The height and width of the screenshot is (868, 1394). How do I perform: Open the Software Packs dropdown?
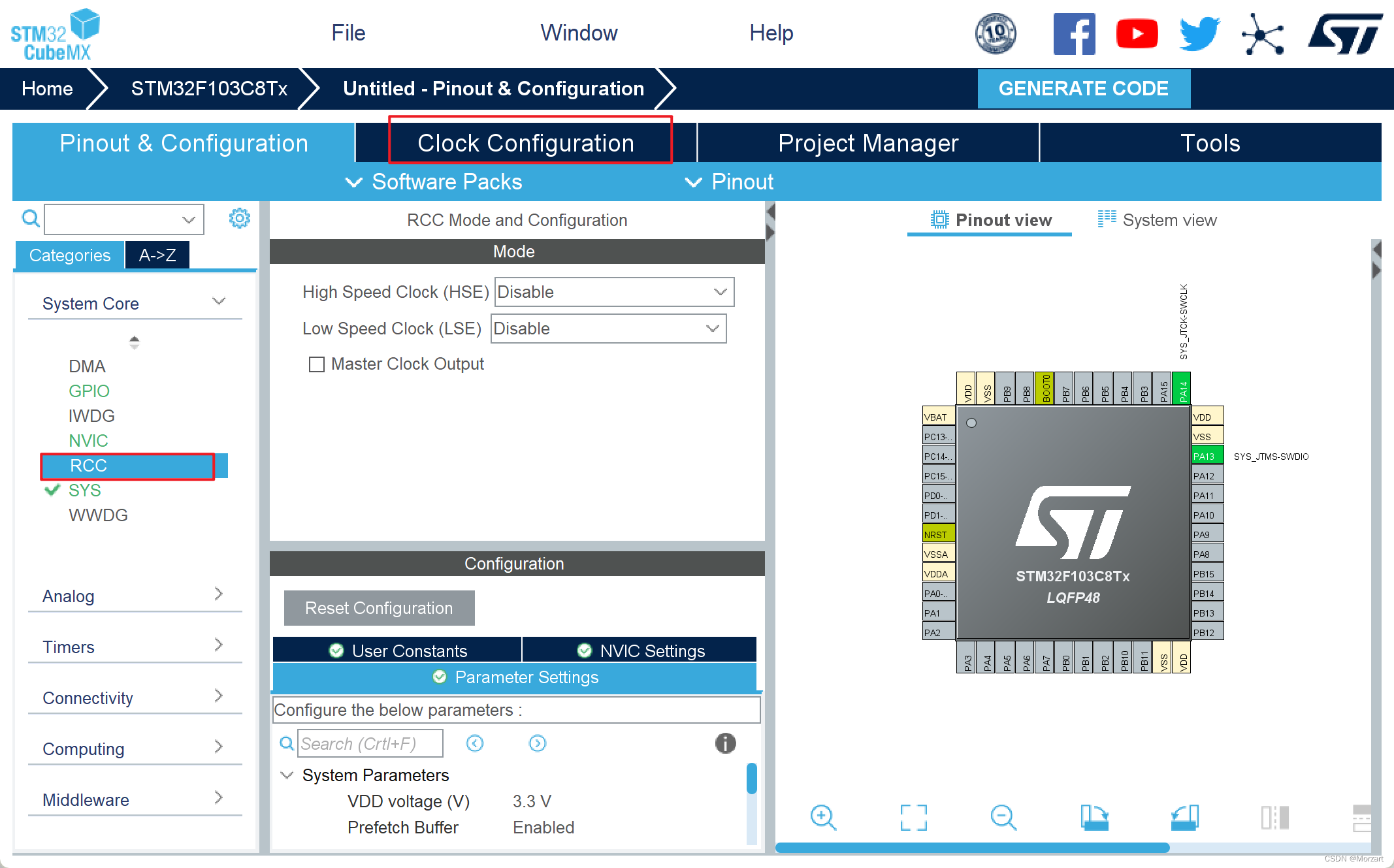point(434,182)
